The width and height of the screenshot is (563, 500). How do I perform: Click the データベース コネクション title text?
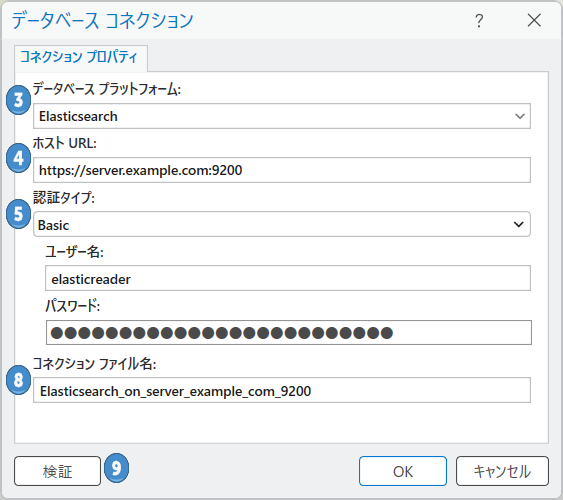(103, 20)
